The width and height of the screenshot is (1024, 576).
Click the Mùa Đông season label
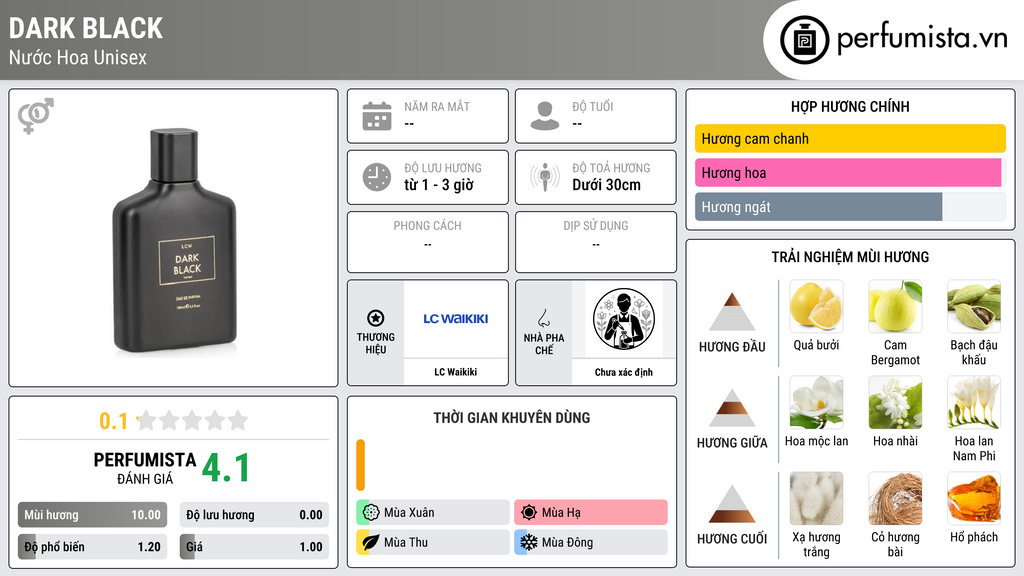coord(567,542)
